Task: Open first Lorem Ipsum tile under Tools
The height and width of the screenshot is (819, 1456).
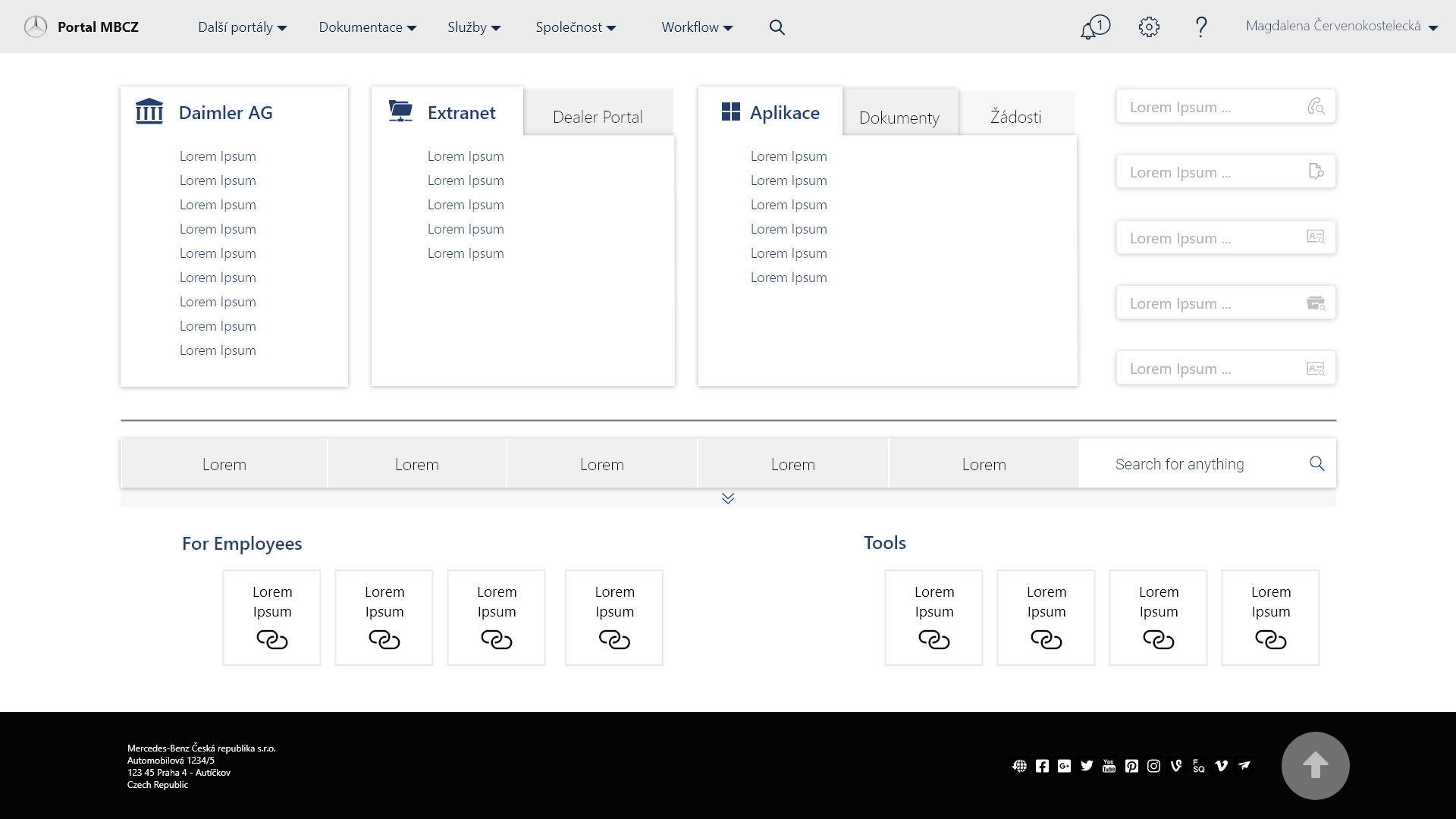Action: coord(934,617)
